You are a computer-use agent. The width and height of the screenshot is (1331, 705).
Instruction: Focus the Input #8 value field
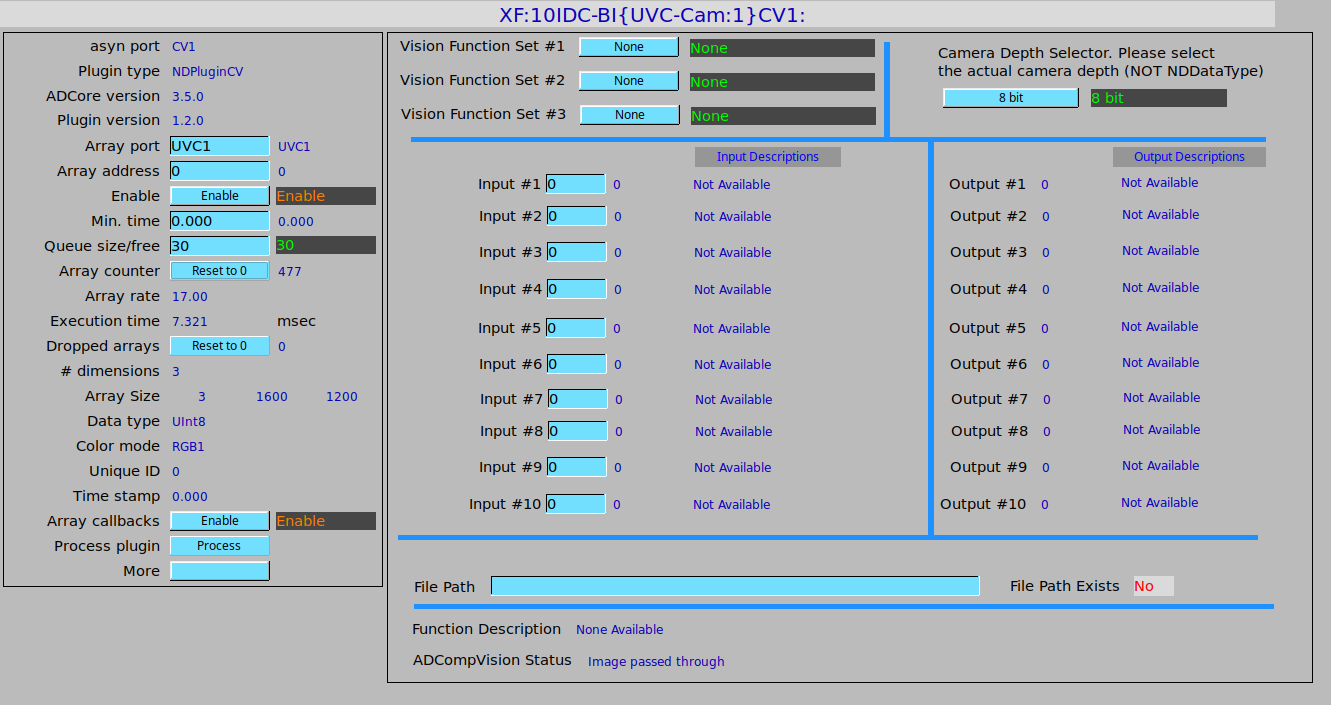click(578, 431)
